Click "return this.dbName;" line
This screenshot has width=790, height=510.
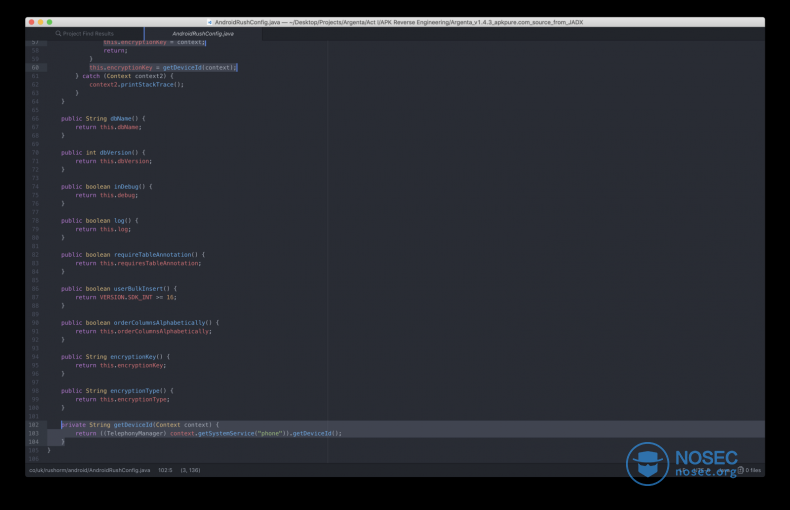pos(108,128)
